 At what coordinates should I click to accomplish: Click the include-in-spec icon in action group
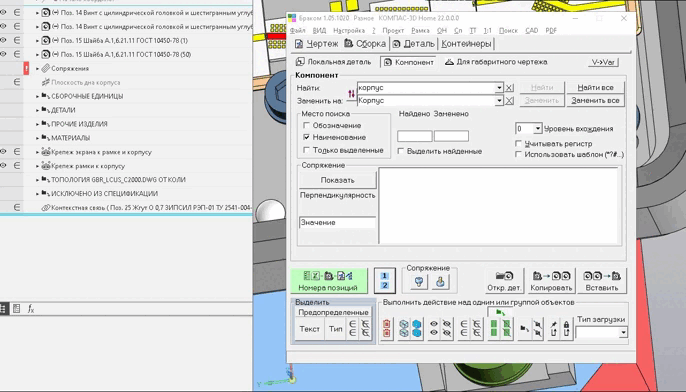[x=464, y=329]
